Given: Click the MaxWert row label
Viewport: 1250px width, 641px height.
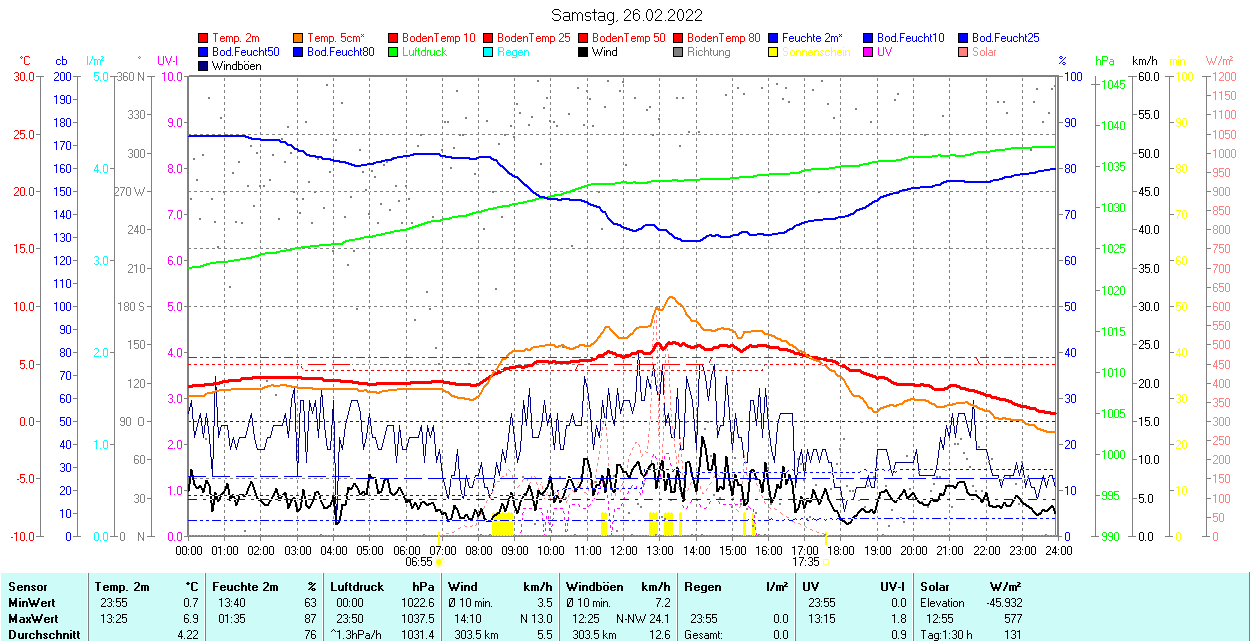Looking at the screenshot, I should pos(32,619).
